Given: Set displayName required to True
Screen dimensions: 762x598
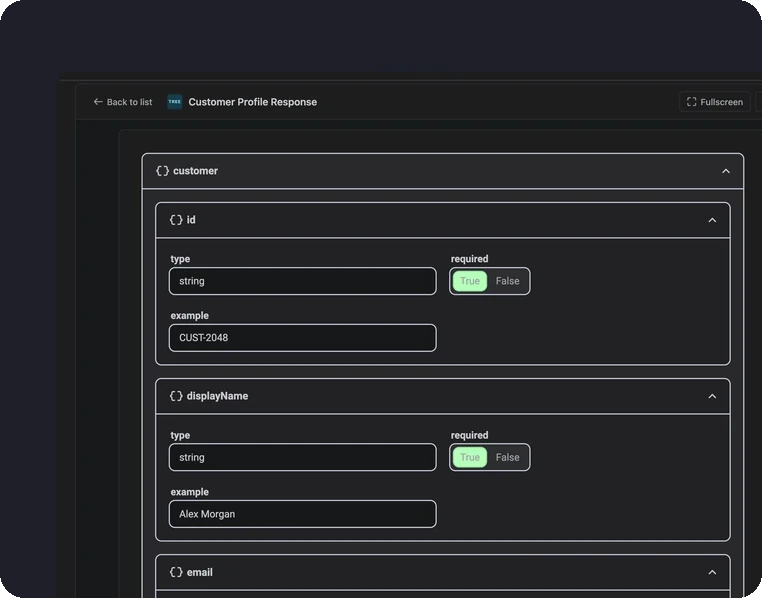Looking at the screenshot, I should 469,458.
